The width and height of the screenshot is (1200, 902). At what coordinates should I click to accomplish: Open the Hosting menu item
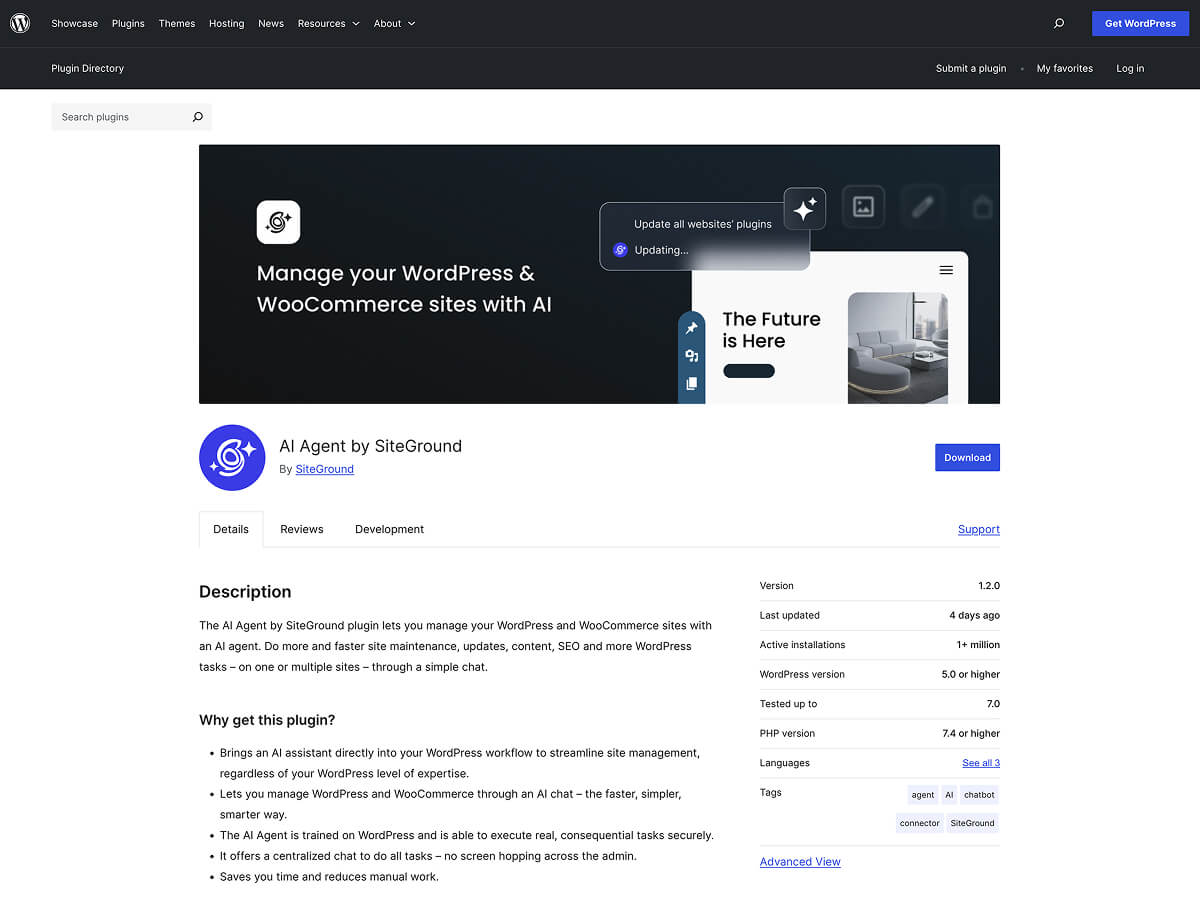(226, 23)
